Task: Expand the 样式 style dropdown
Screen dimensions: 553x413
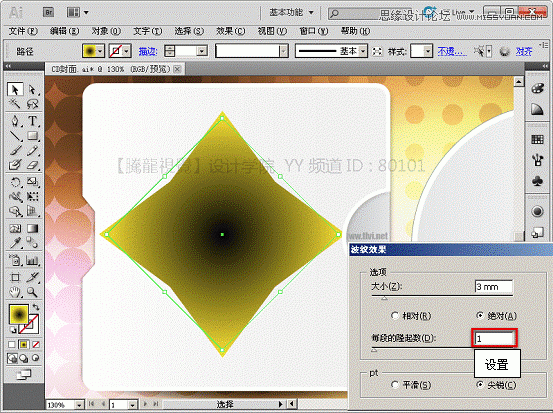Action: pos(427,51)
